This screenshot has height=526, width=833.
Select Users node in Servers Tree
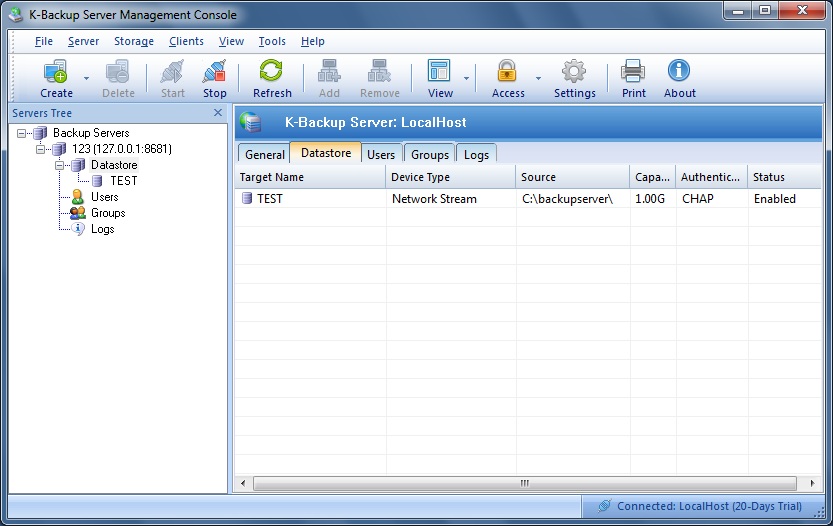[104, 197]
